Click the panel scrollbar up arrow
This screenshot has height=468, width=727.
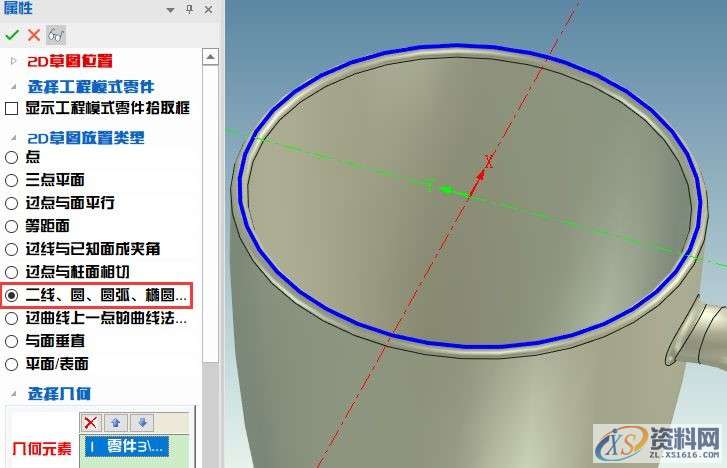[x=210, y=57]
